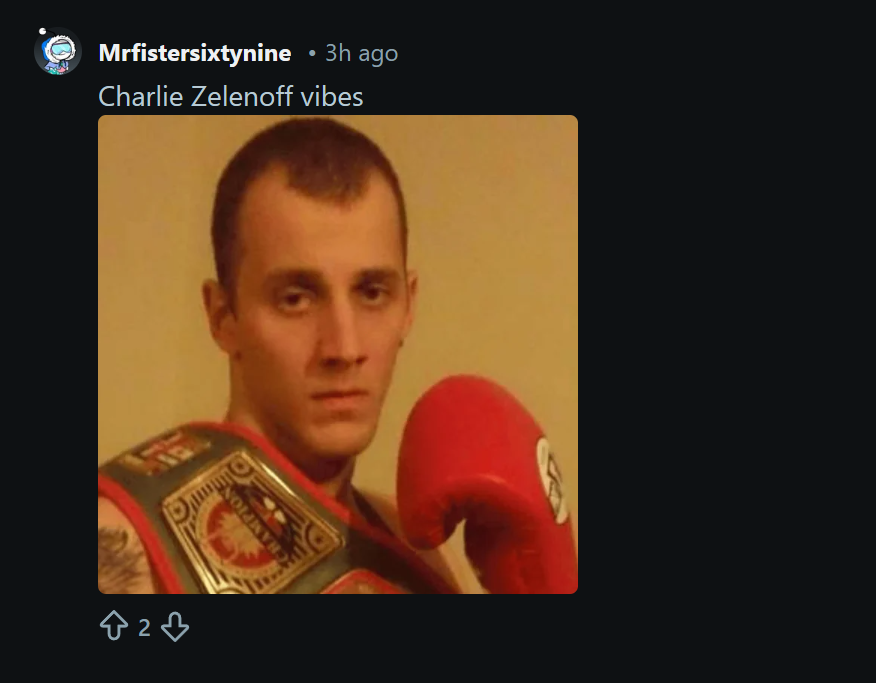This screenshot has width=876, height=683.
Task: Downvote the Mrfistersixtynine comment
Action: click(175, 627)
